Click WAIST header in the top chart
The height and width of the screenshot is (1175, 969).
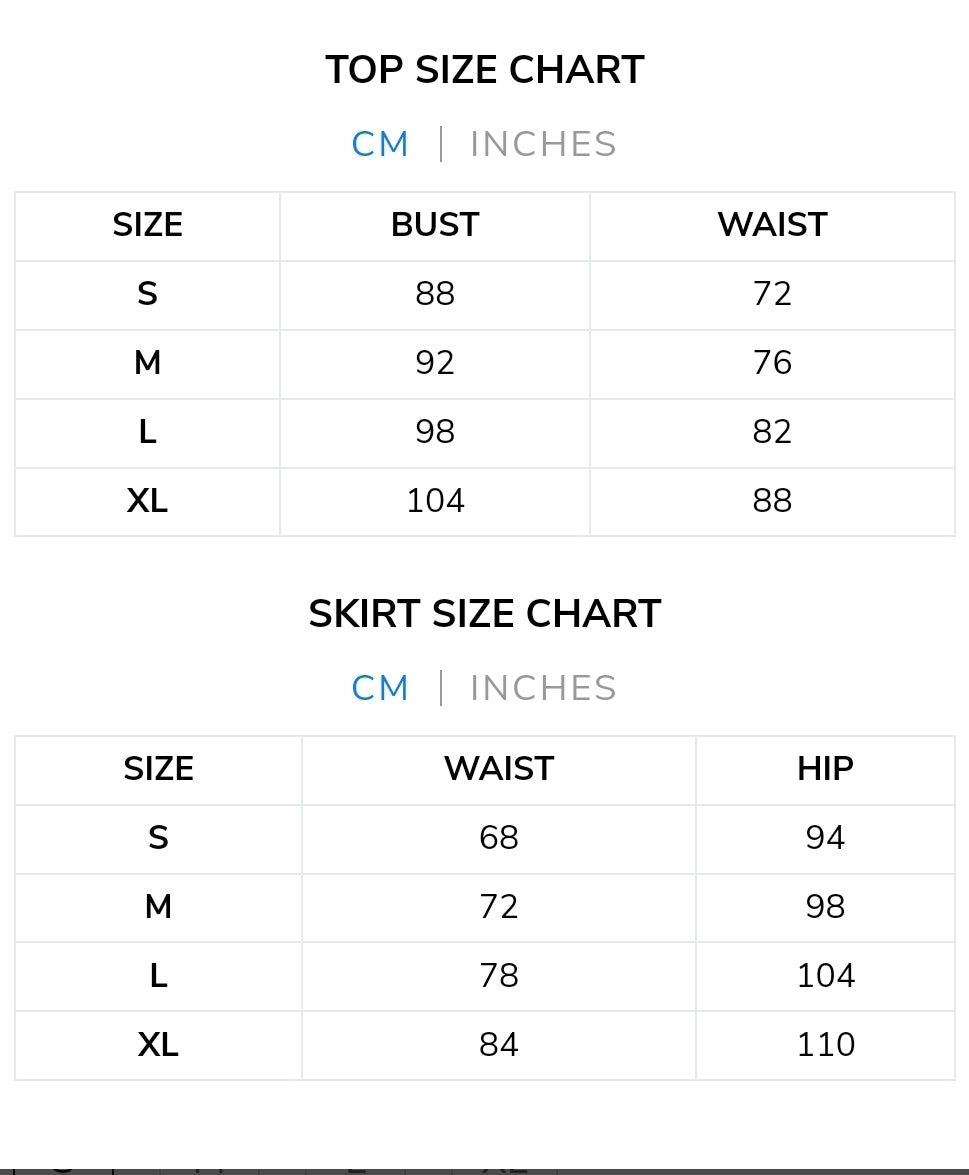(772, 225)
